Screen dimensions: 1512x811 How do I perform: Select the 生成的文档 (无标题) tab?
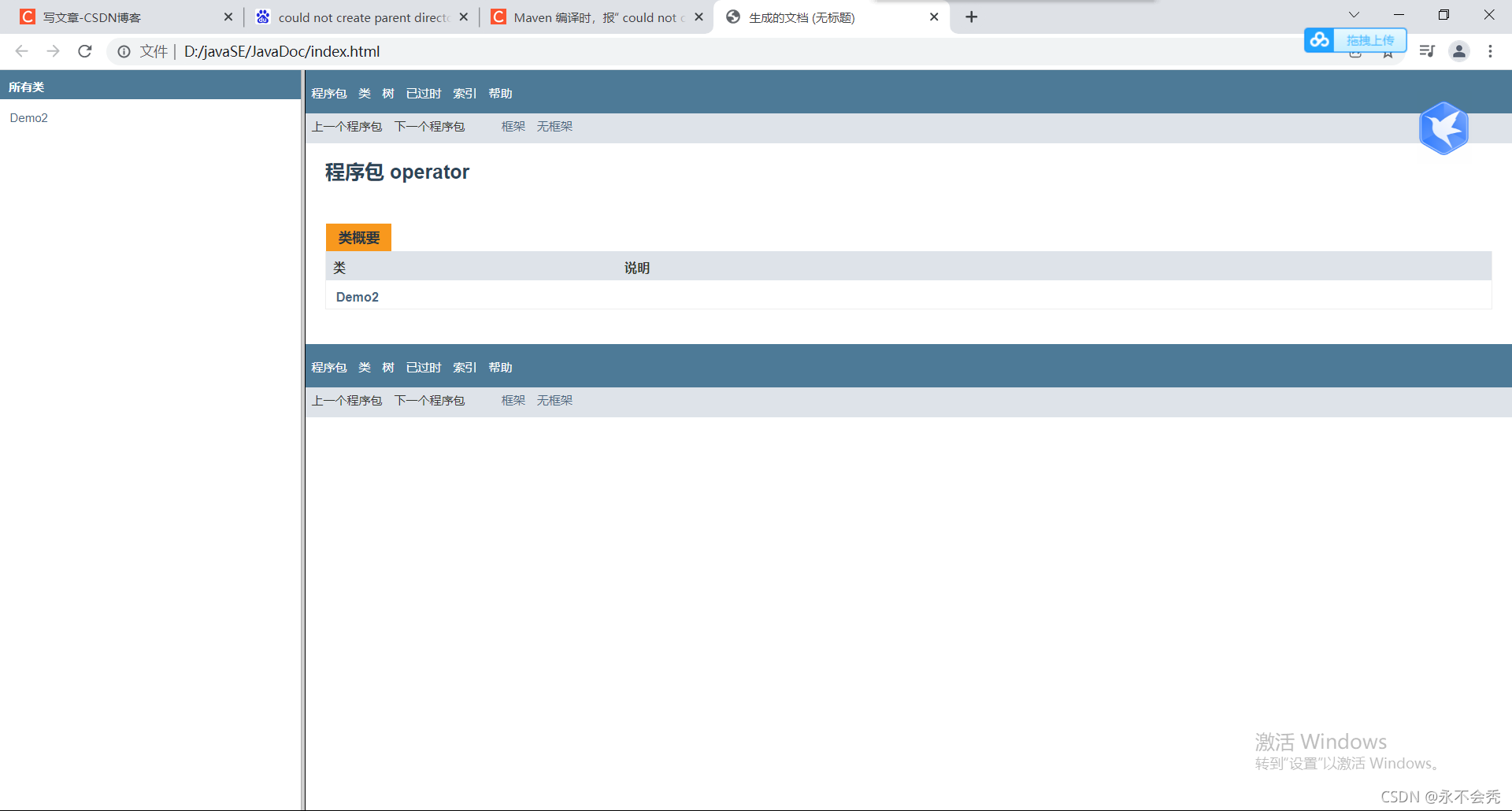831,17
